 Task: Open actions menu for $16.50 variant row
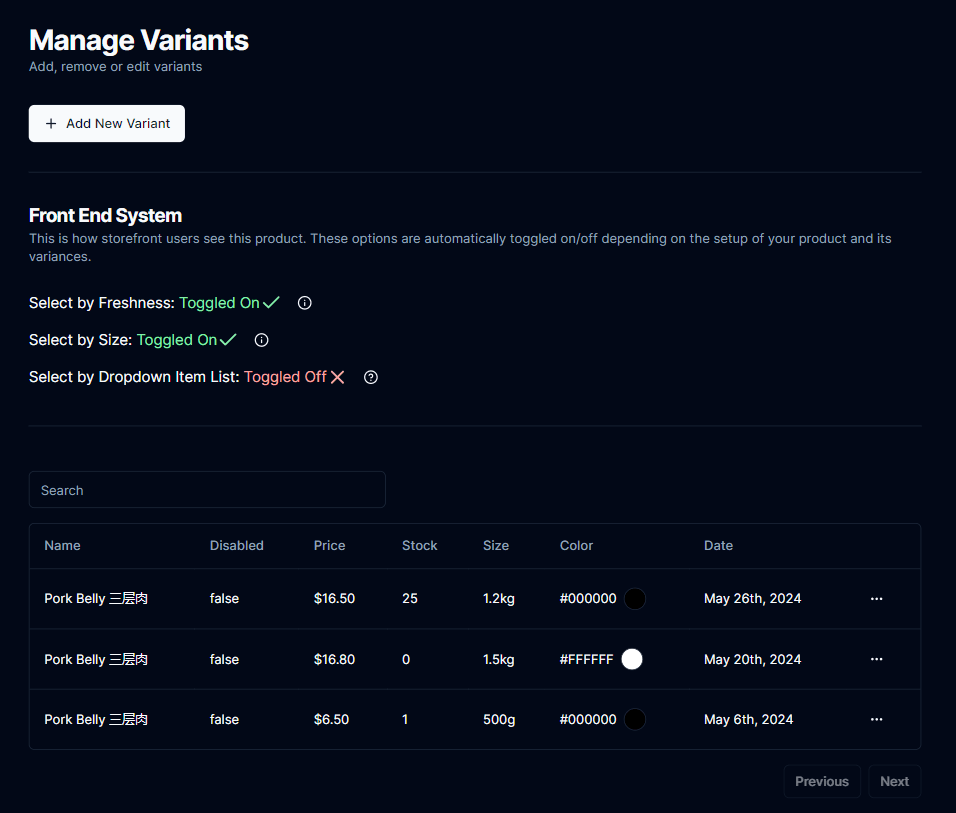point(877,599)
